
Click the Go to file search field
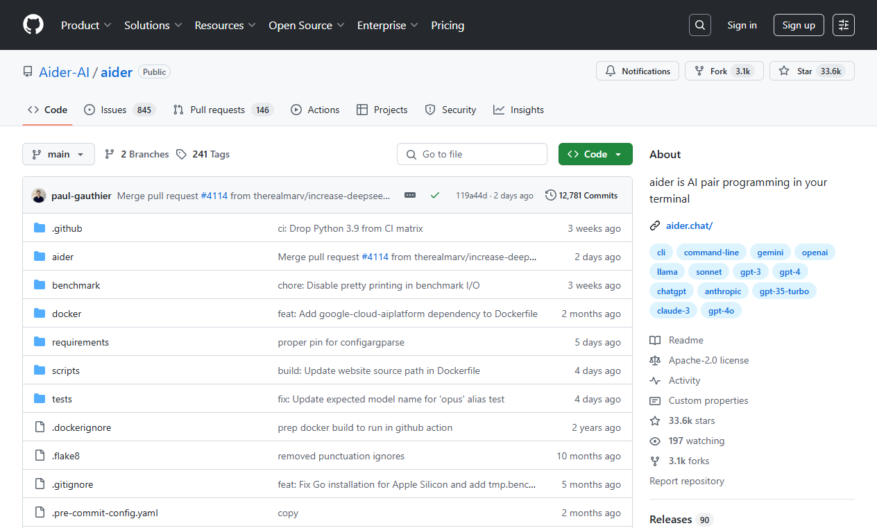click(472, 154)
